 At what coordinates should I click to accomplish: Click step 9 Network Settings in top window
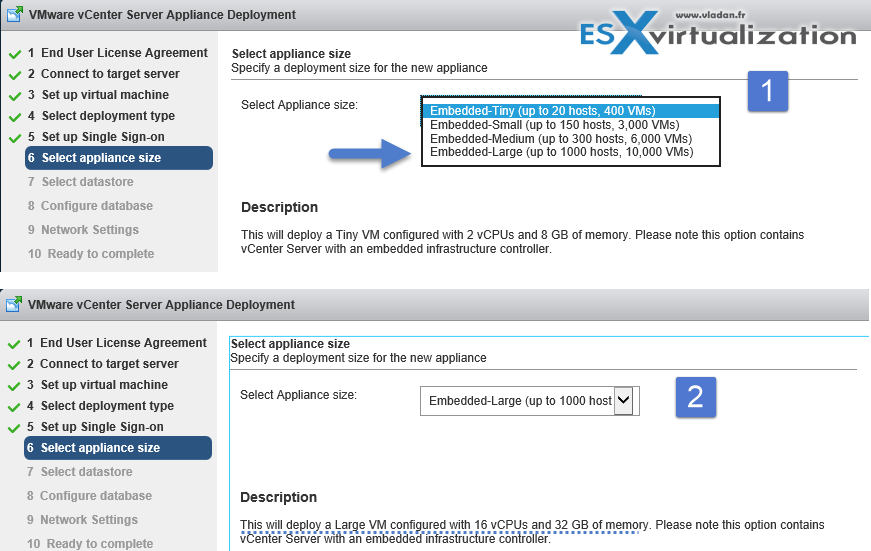[x=83, y=229]
